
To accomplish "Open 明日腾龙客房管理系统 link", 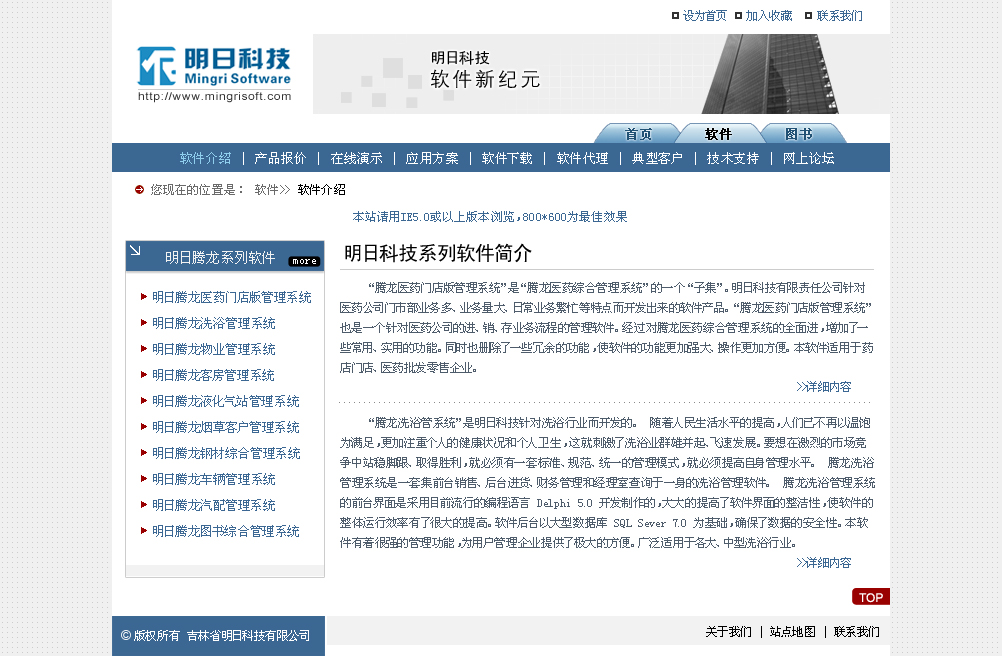I will pos(213,375).
